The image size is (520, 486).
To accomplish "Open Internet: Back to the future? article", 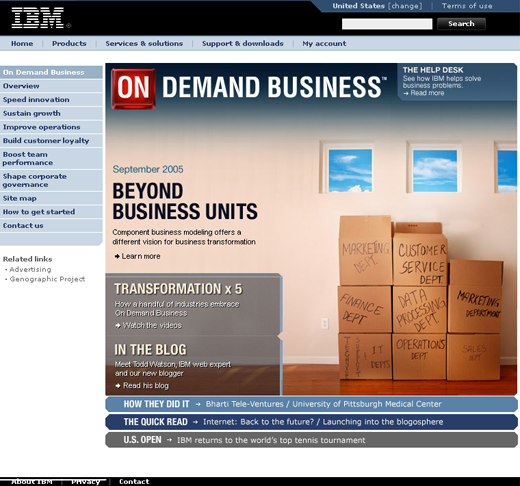I will (258, 422).
